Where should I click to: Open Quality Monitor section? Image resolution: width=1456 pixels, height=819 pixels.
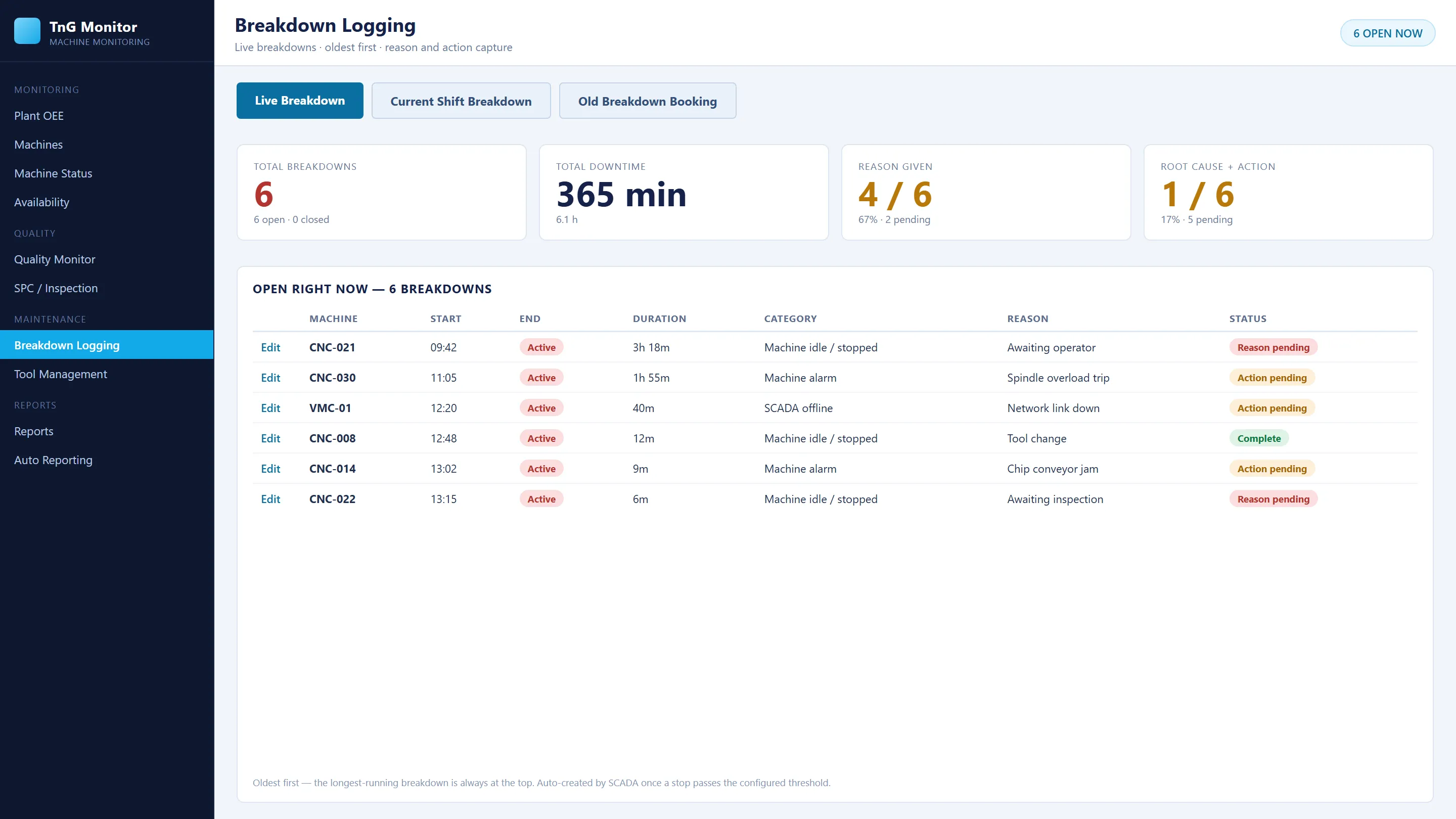tap(107, 259)
